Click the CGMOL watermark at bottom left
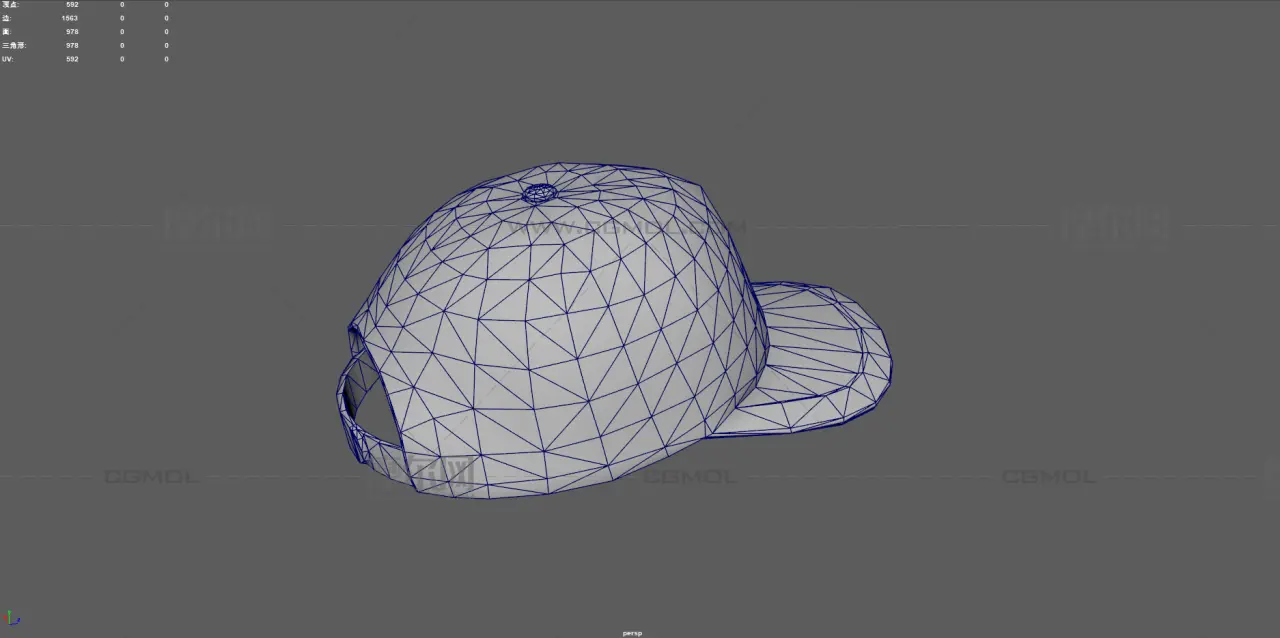The image size is (1280, 638). (x=150, y=477)
